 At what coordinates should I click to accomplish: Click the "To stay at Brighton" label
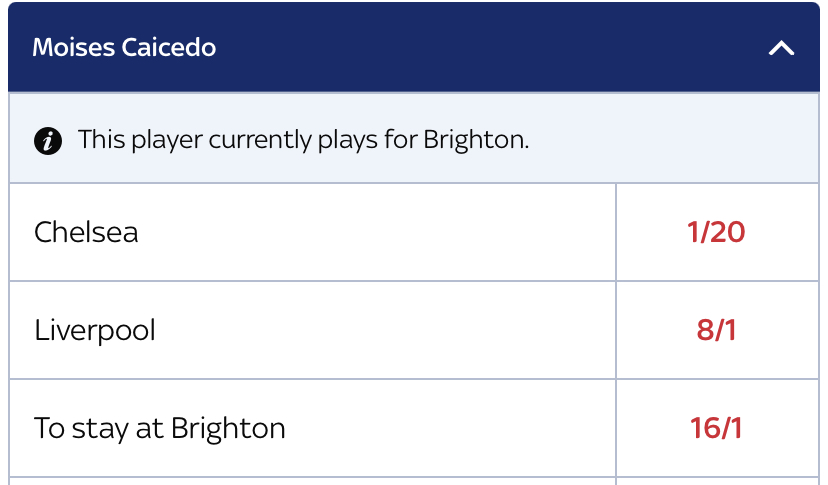point(159,429)
